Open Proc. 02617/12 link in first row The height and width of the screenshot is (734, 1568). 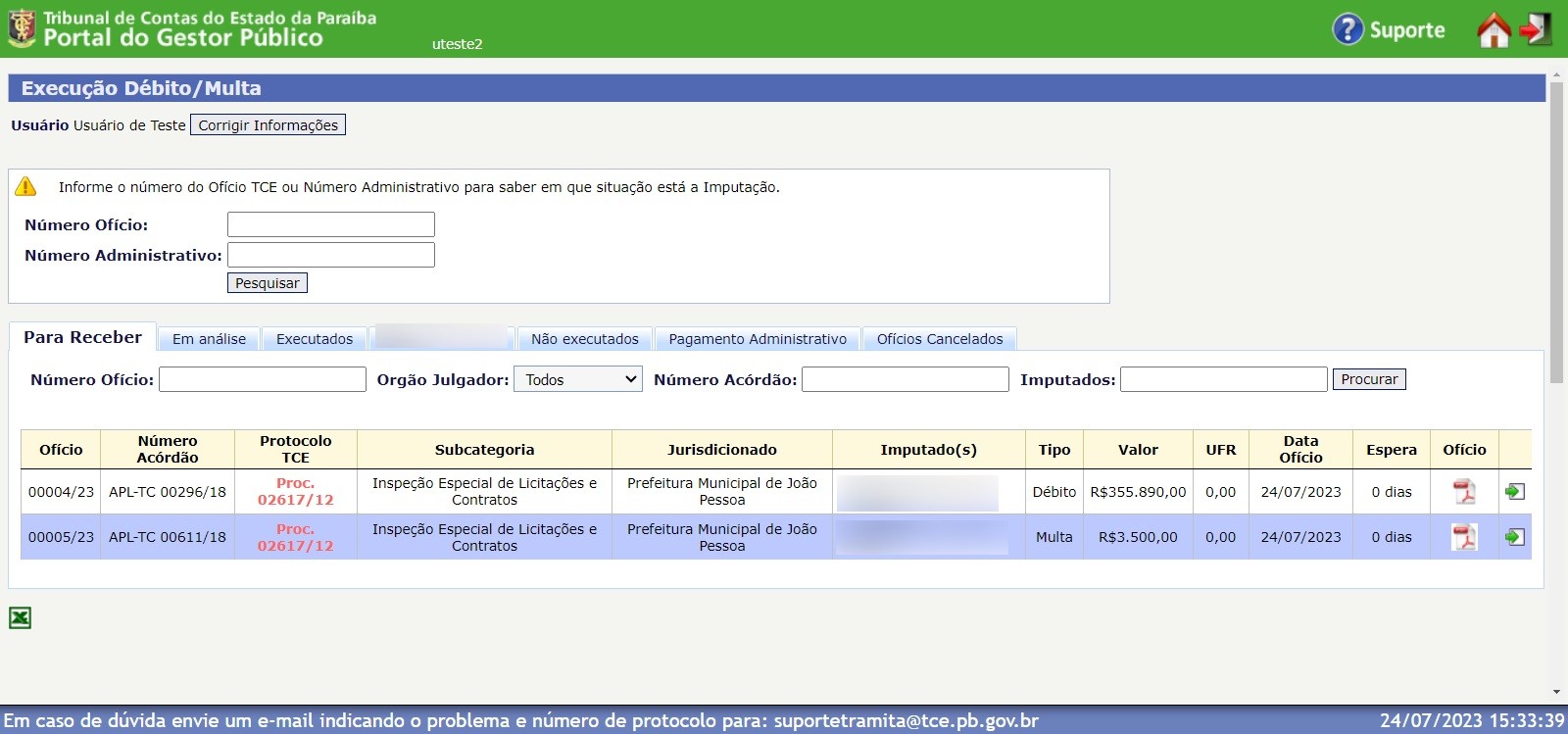point(295,491)
